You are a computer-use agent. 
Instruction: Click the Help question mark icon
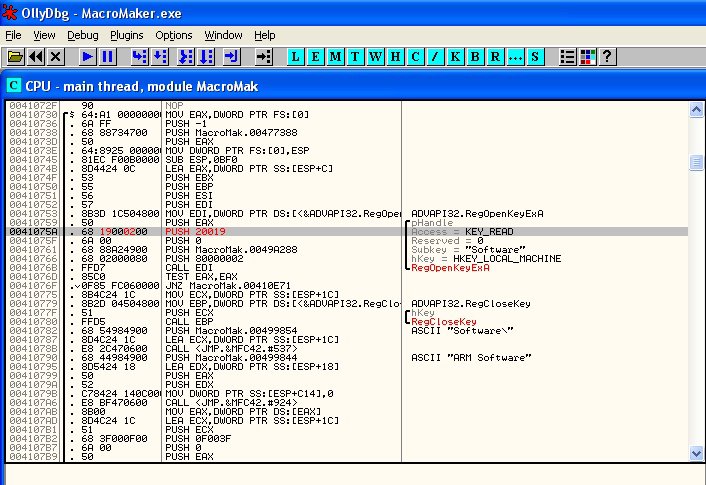[607, 57]
